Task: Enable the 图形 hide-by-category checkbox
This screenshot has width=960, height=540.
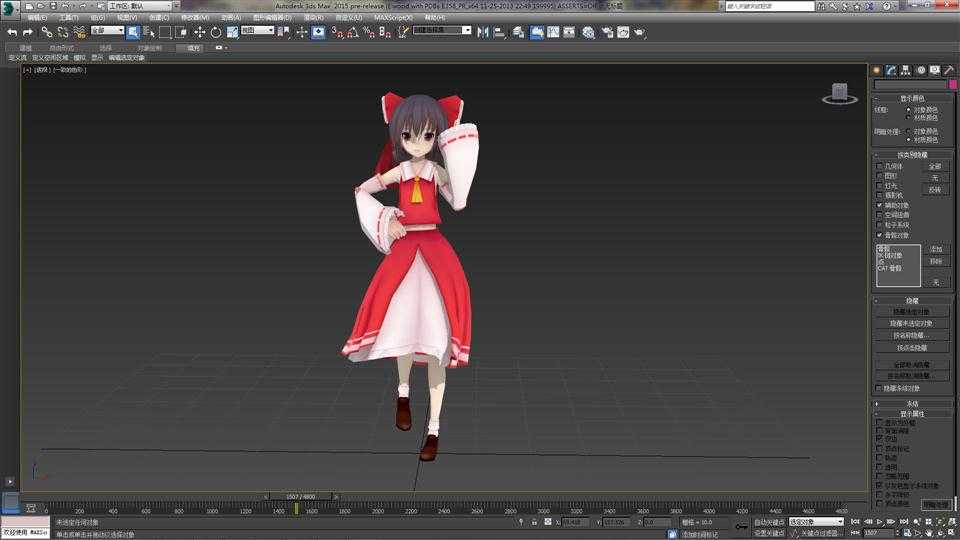Action: (x=879, y=176)
